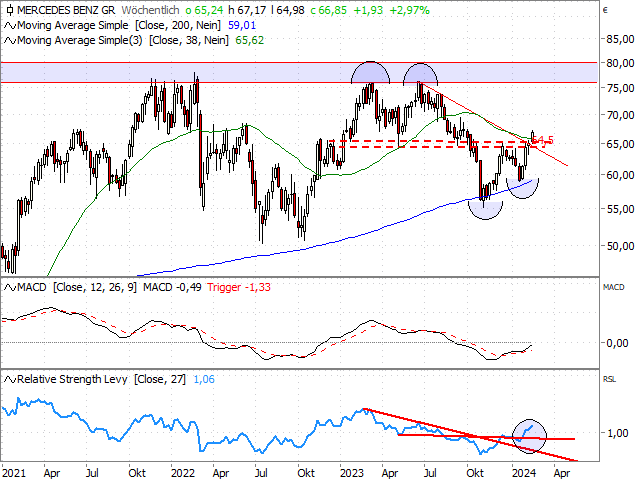This screenshot has width=640, height=480.
Task: Click the 2023 time axis label
Action: 352,473
